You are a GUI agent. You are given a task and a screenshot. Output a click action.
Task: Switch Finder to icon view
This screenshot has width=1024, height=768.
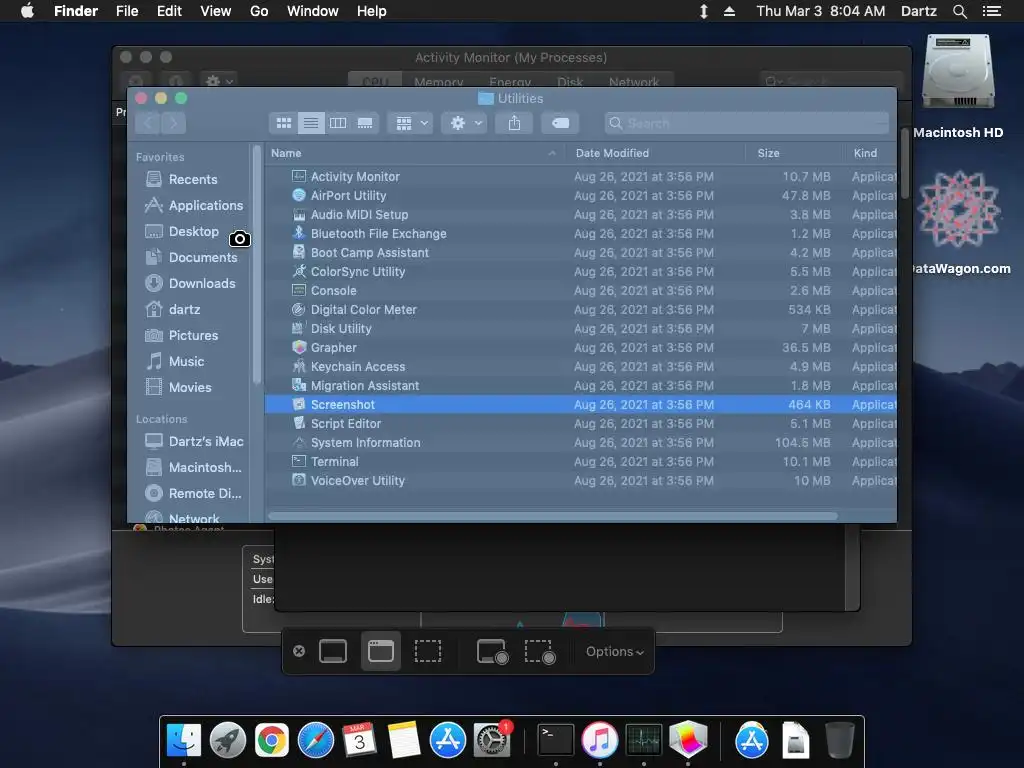[x=283, y=123]
